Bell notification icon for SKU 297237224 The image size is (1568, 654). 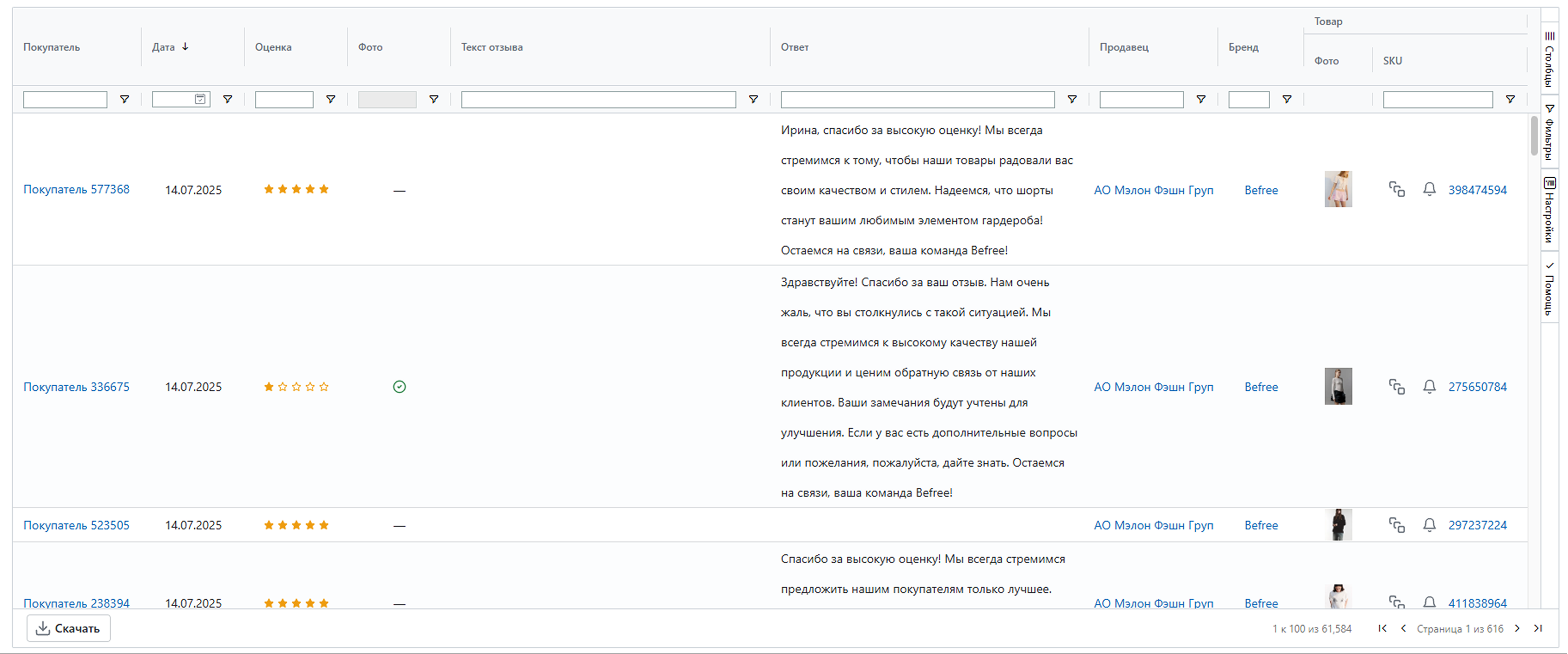pos(1429,525)
